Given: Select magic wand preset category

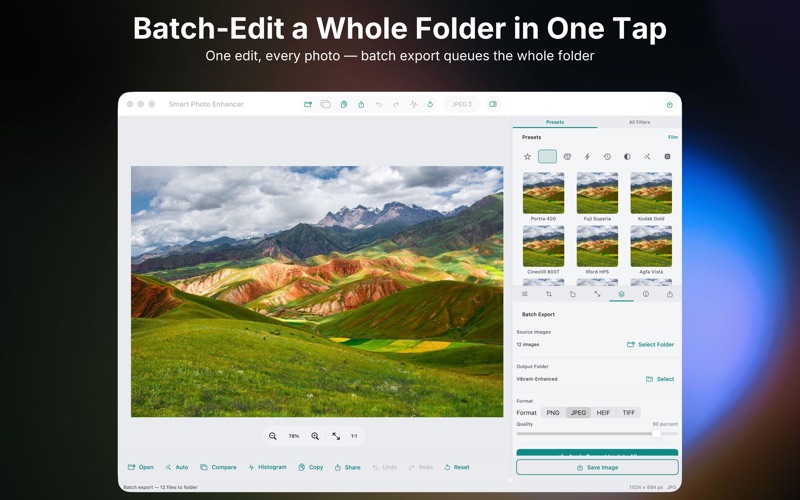Looking at the screenshot, I should coord(647,157).
